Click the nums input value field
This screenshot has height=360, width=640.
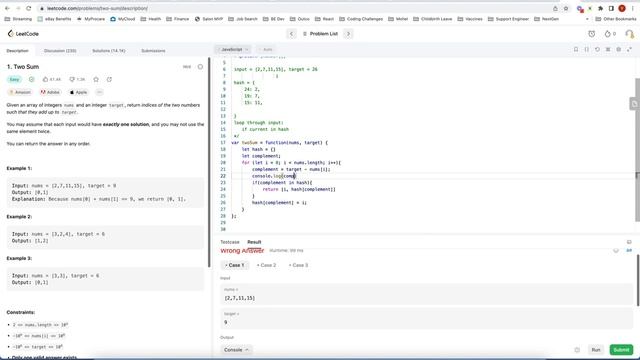426,295
